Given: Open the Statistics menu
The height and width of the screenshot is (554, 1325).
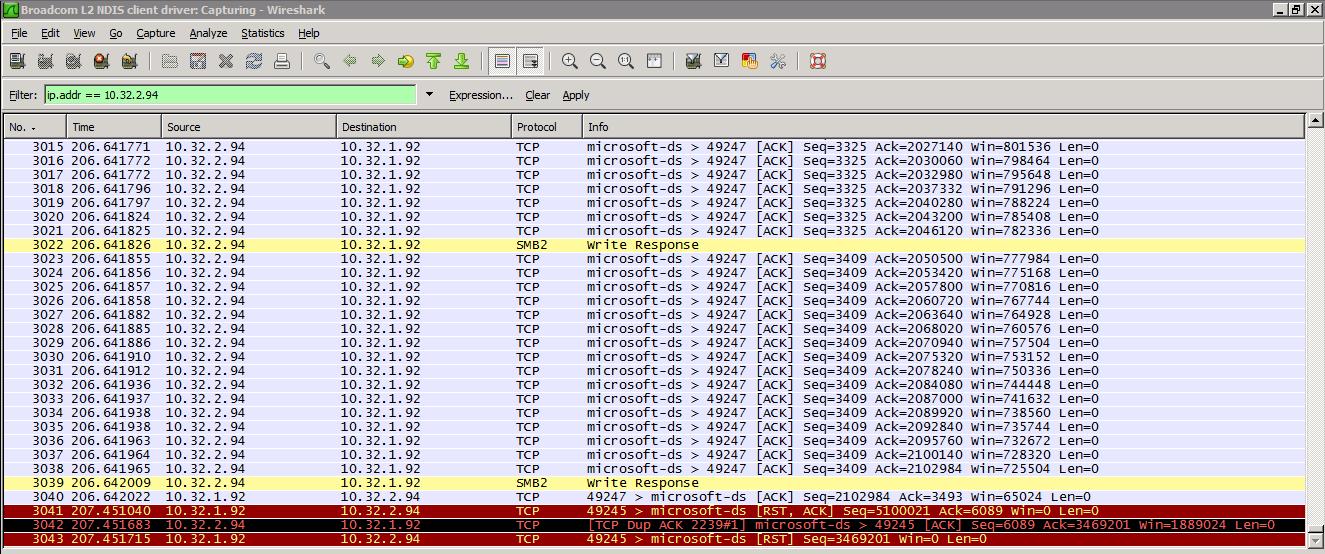Looking at the screenshot, I should tap(263, 33).
